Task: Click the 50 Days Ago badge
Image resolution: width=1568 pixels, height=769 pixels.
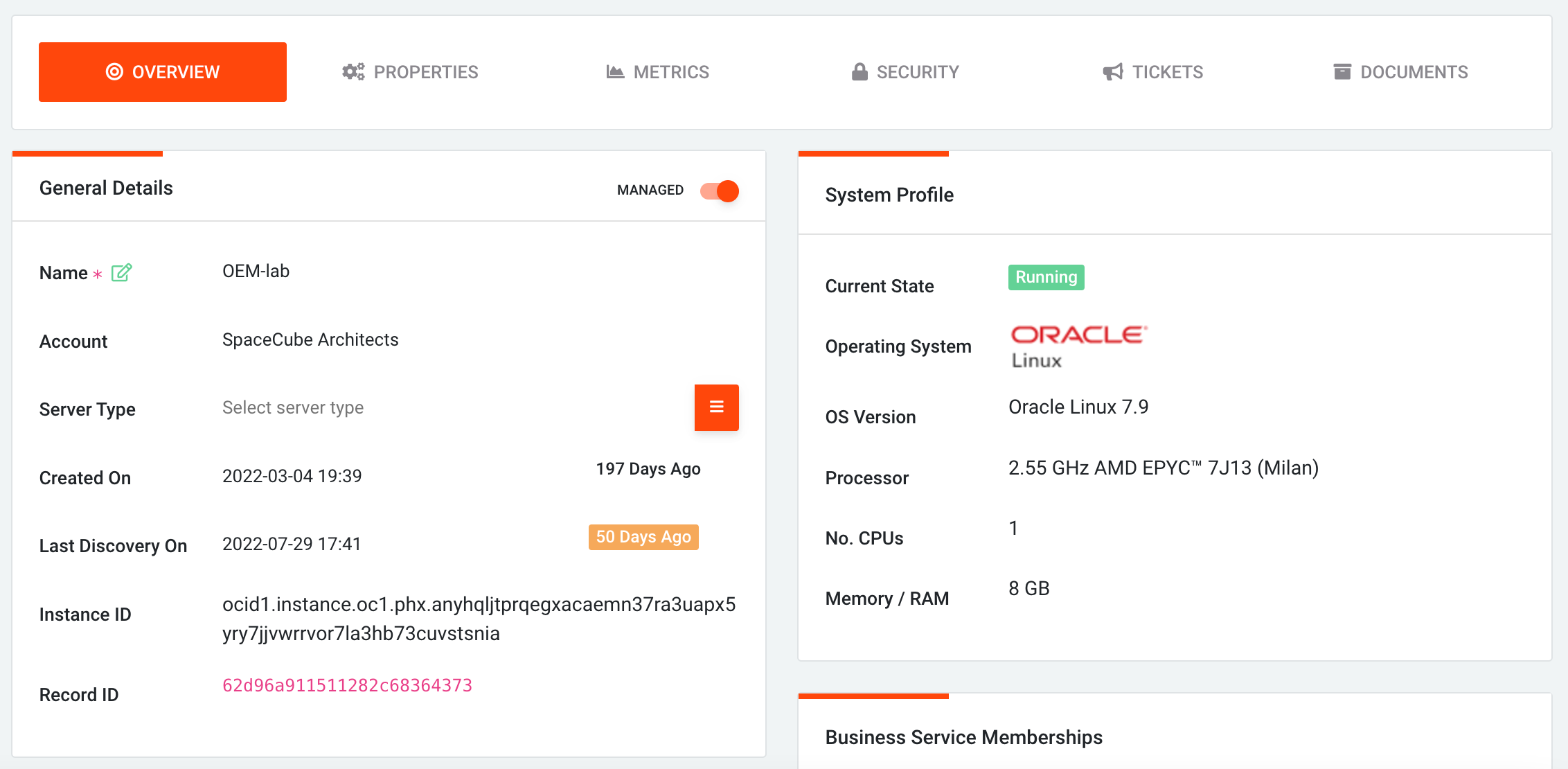Action: [643, 537]
